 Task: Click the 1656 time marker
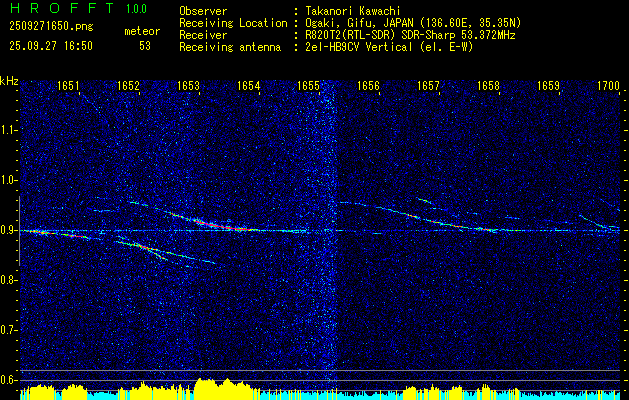pos(369,85)
